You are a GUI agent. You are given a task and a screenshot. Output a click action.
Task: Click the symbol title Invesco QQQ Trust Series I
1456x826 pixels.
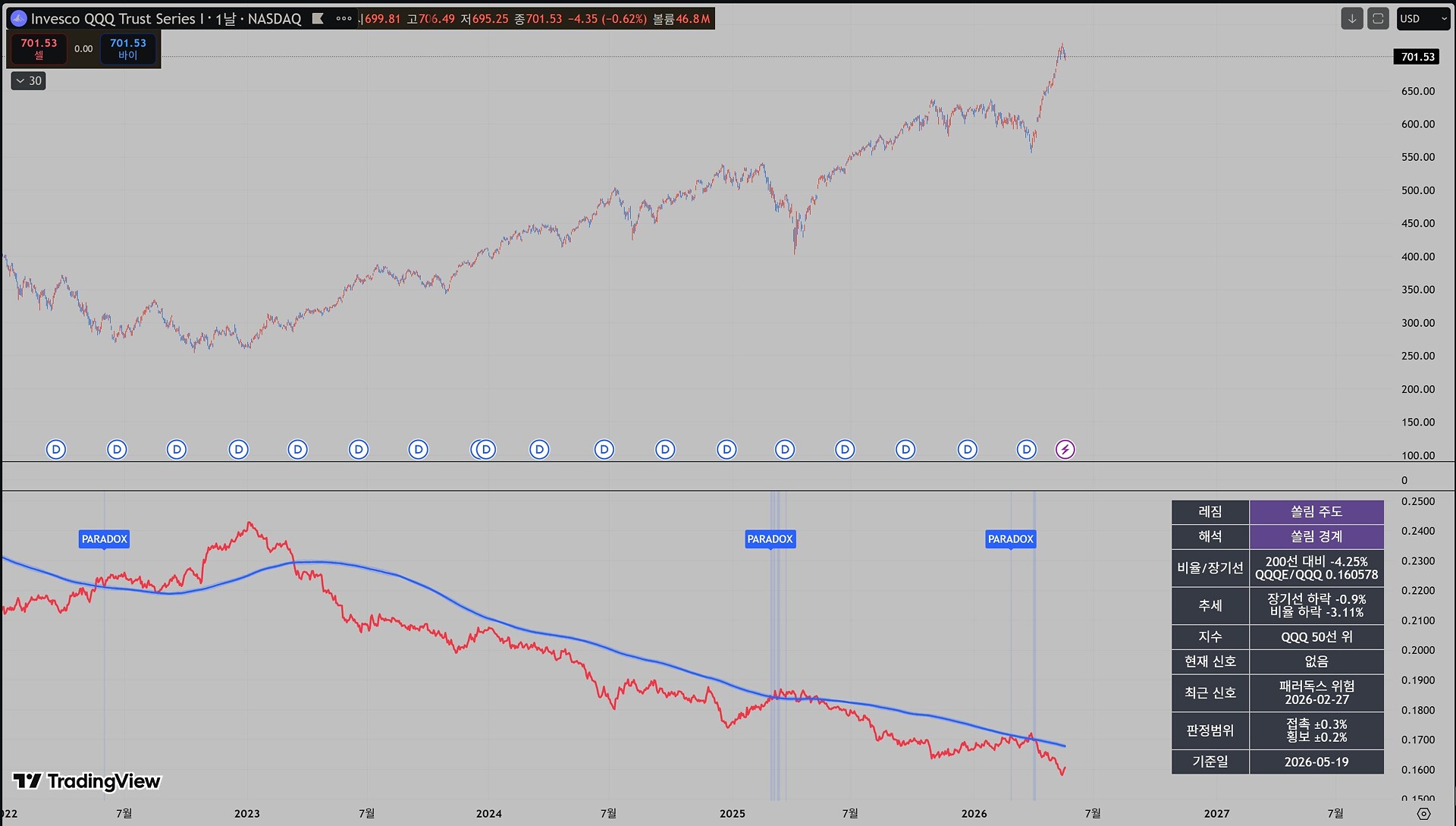pyautogui.click(x=117, y=18)
